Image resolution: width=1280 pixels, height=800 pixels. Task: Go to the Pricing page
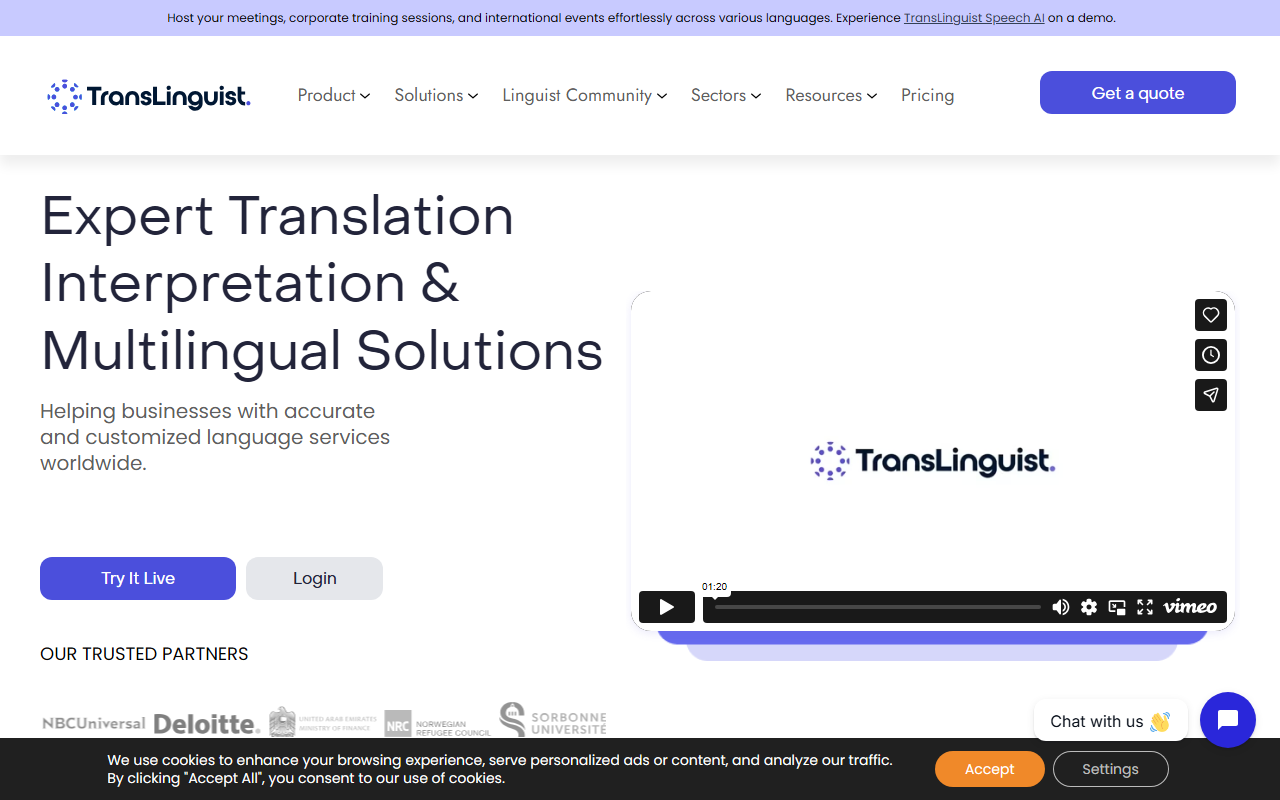click(x=927, y=95)
